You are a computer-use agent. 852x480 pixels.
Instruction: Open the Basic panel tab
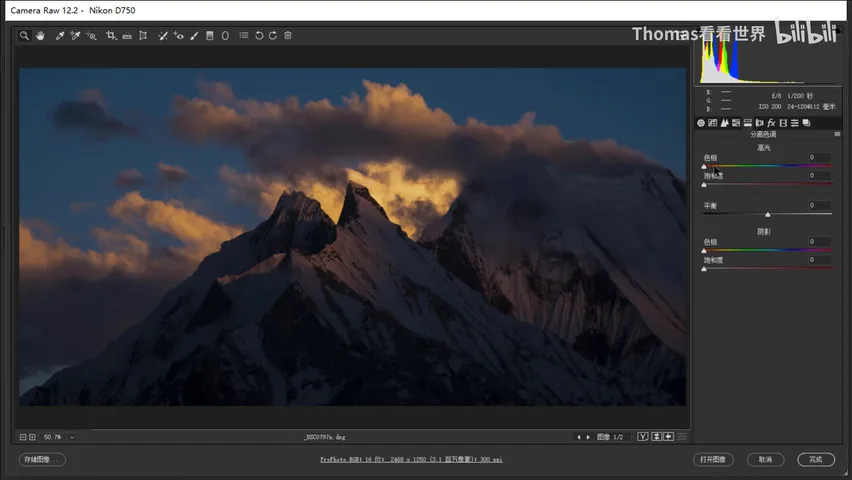[x=701, y=123]
